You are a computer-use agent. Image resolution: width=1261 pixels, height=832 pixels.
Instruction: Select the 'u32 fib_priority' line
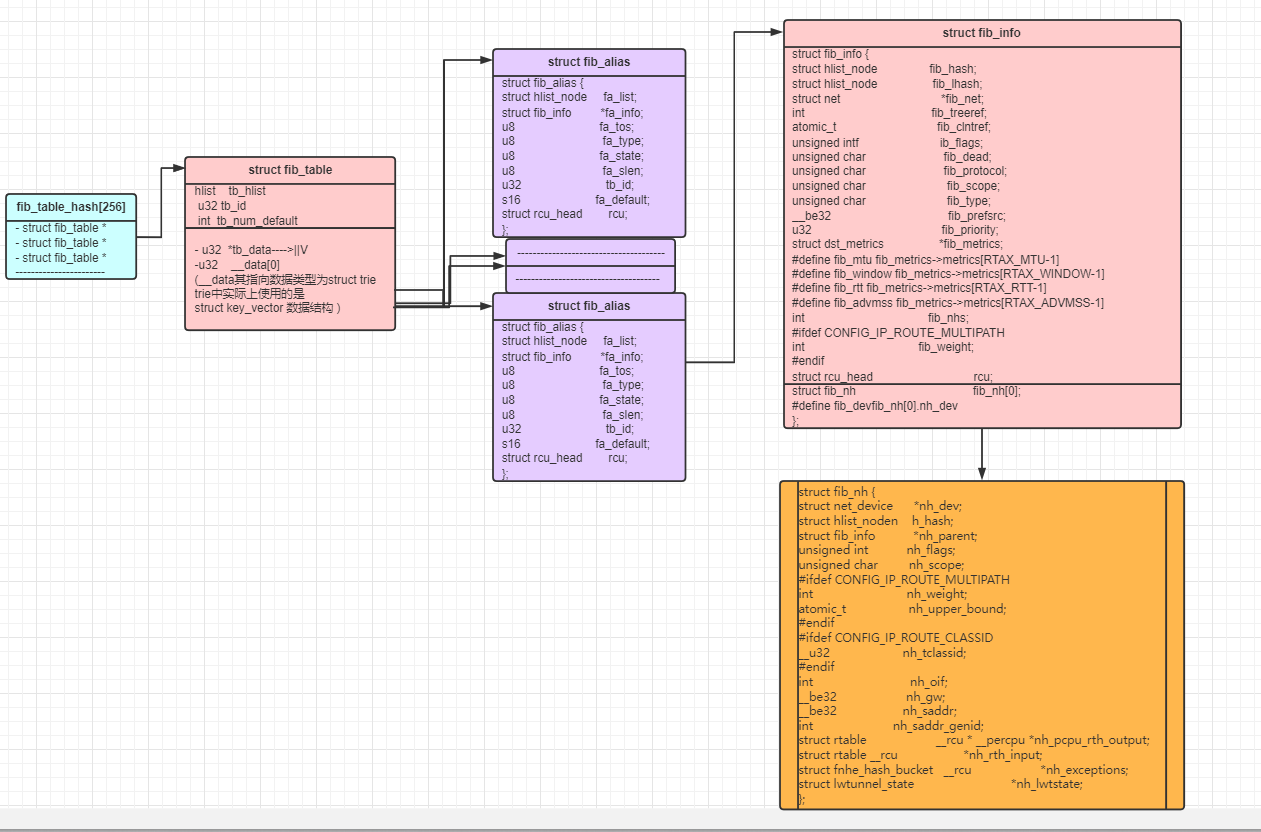click(x=895, y=229)
